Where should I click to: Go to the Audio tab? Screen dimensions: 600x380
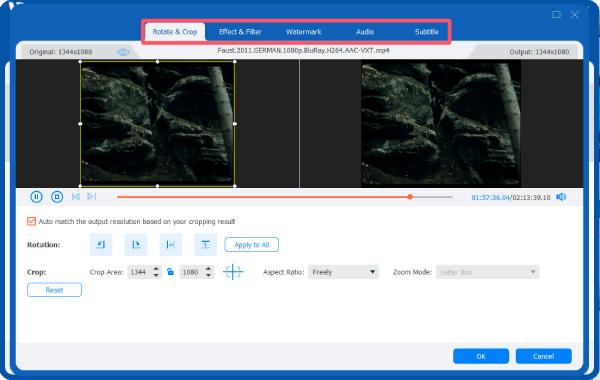click(365, 32)
